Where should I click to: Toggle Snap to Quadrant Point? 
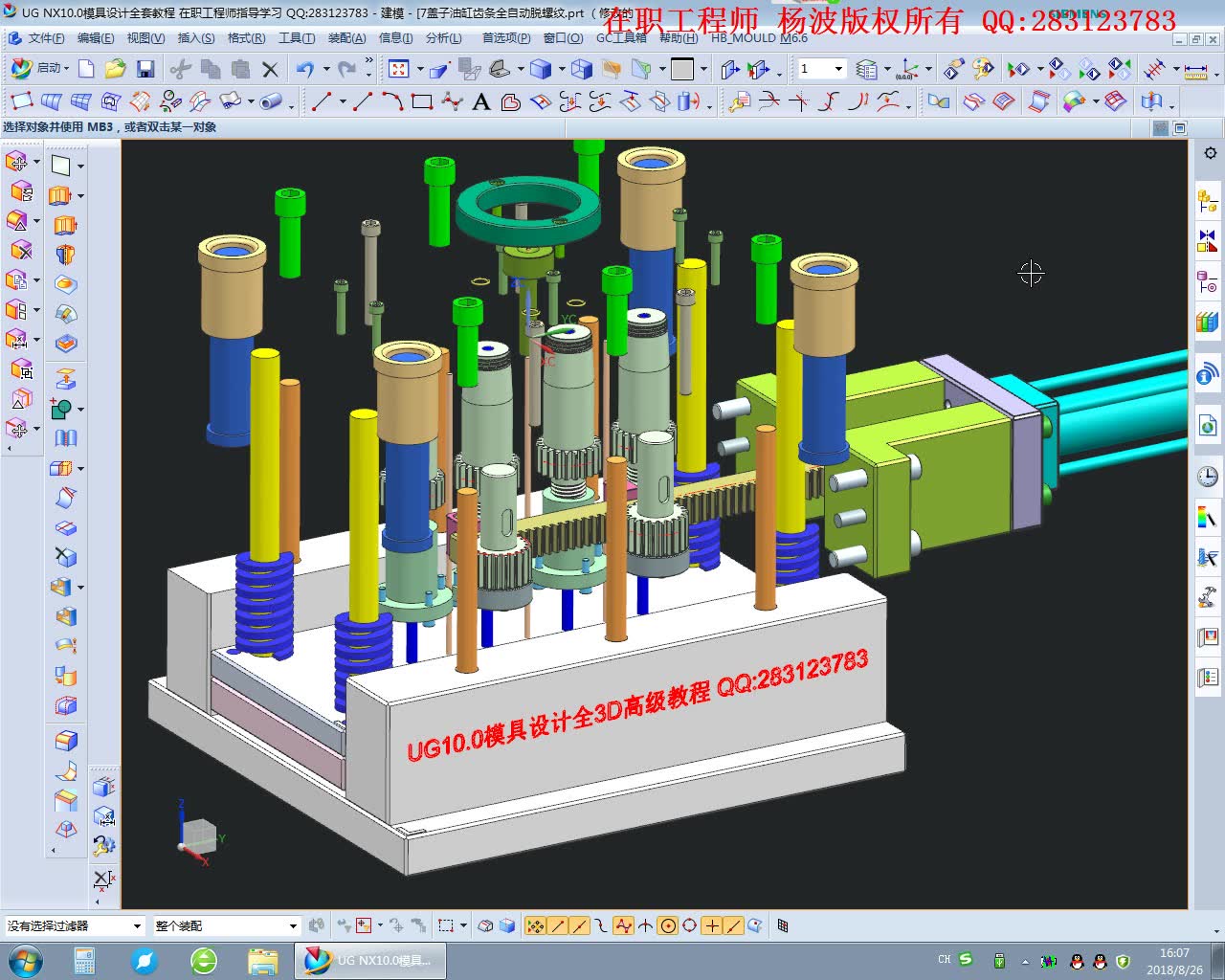coord(689,925)
